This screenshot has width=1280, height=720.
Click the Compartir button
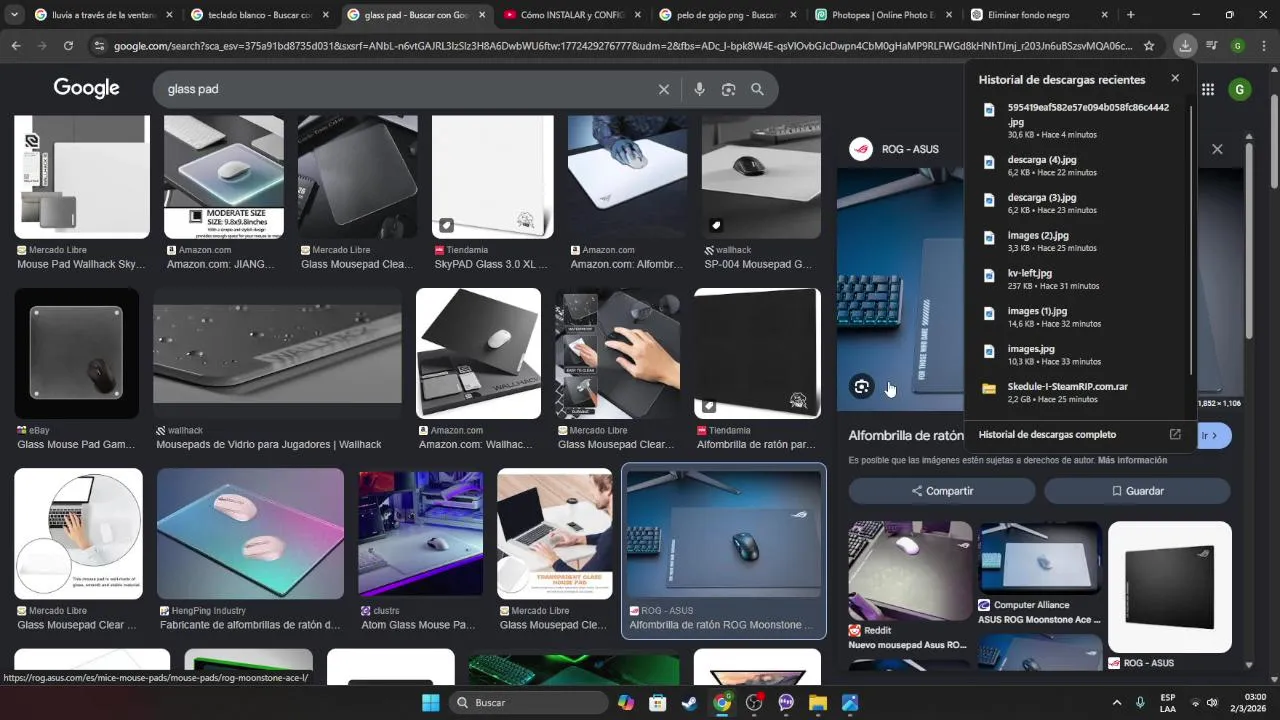(x=942, y=491)
